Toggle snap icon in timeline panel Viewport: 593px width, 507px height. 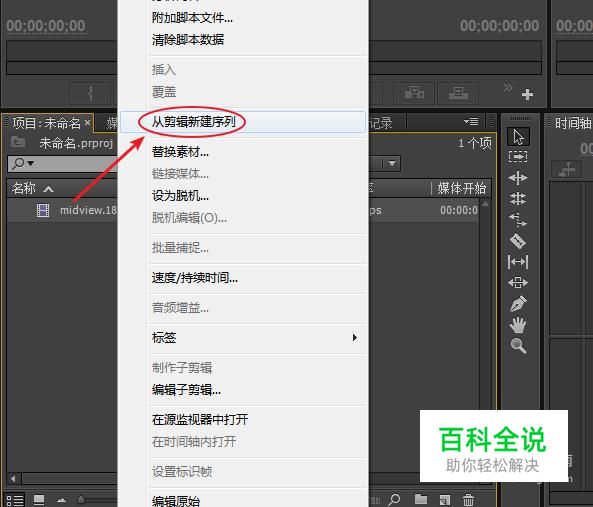567,169
